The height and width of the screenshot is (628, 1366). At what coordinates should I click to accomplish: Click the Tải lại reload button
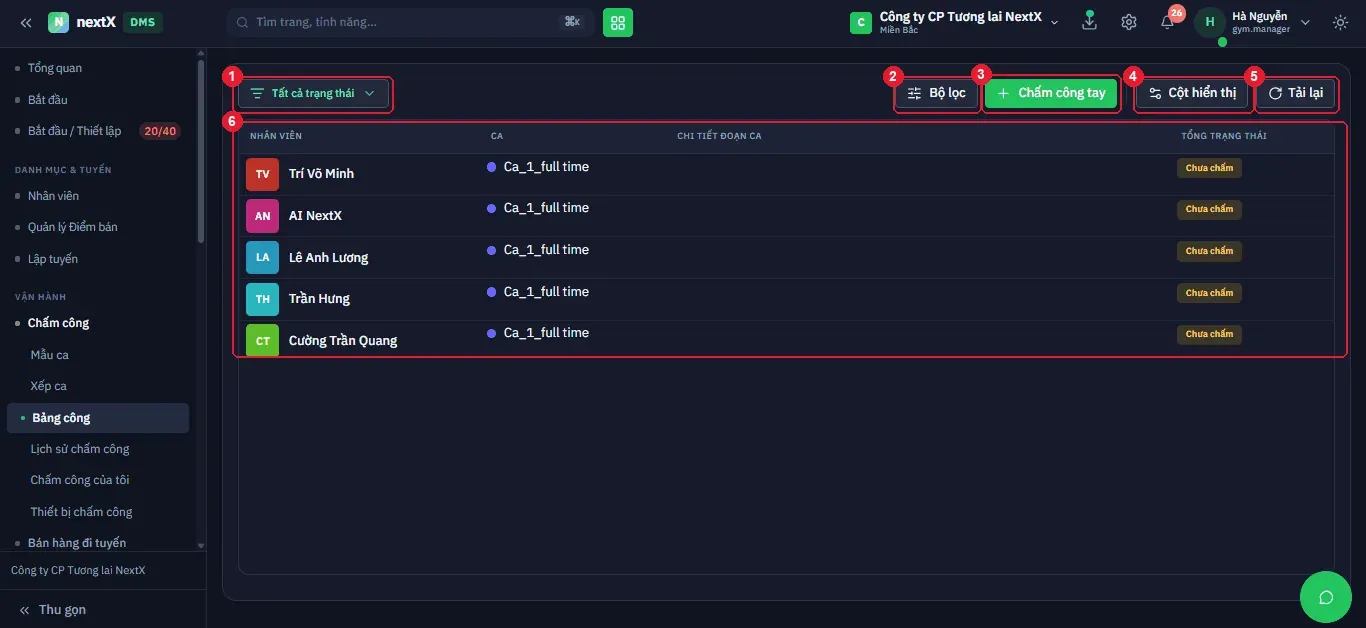point(1296,93)
